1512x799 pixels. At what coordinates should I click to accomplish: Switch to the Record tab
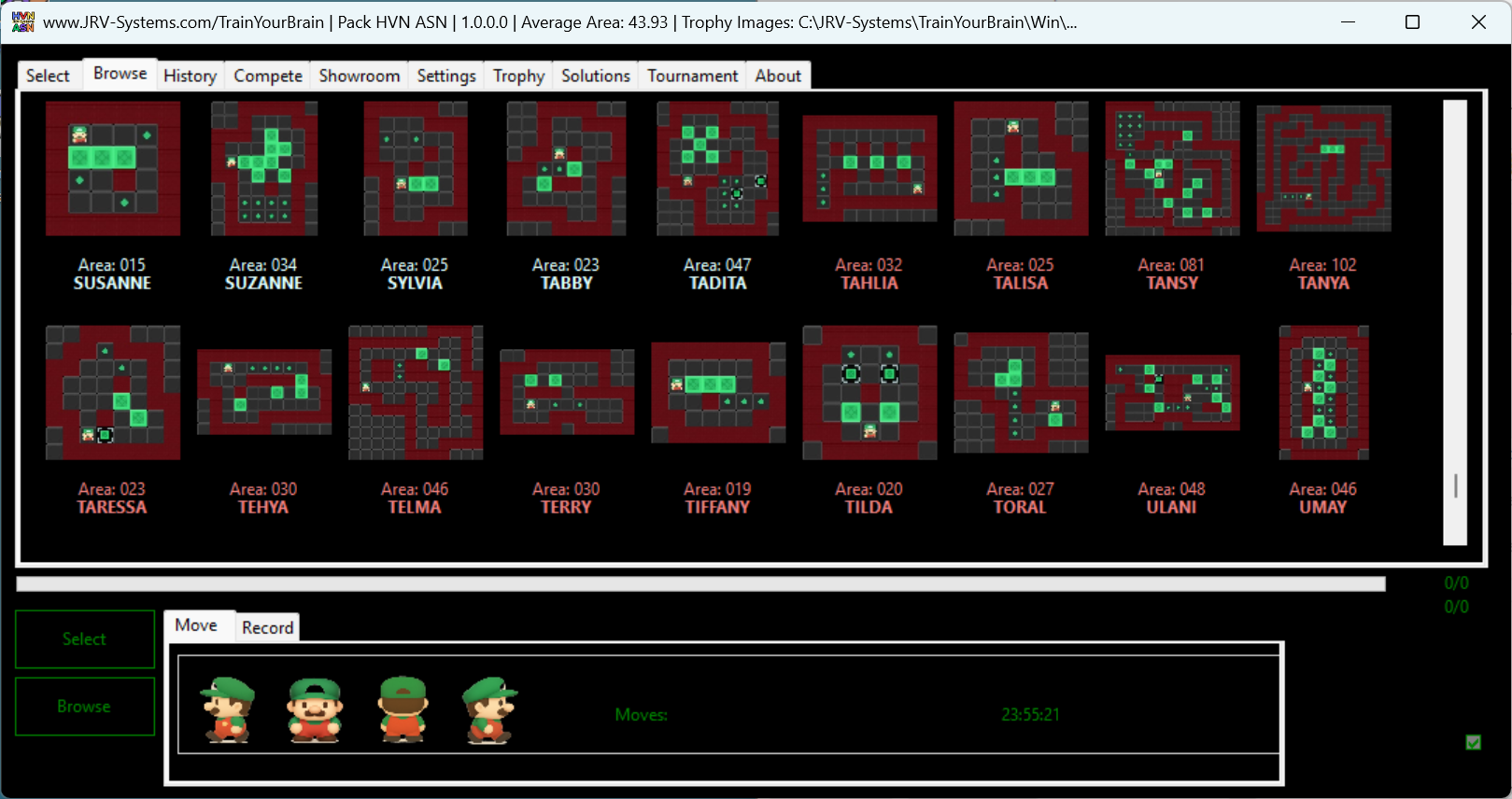click(268, 627)
